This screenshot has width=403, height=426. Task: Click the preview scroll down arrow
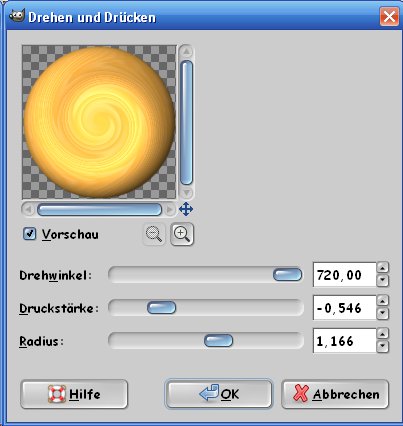pyautogui.click(x=186, y=192)
